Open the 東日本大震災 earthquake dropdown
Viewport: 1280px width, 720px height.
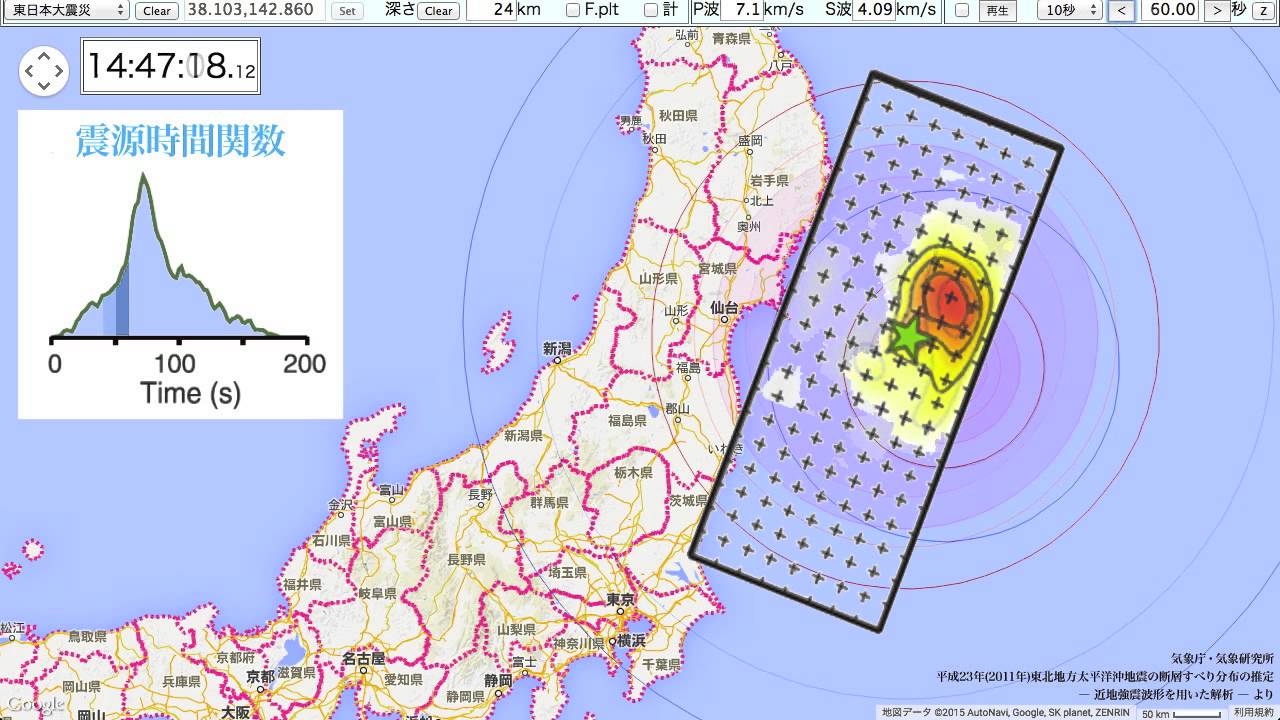coord(65,10)
